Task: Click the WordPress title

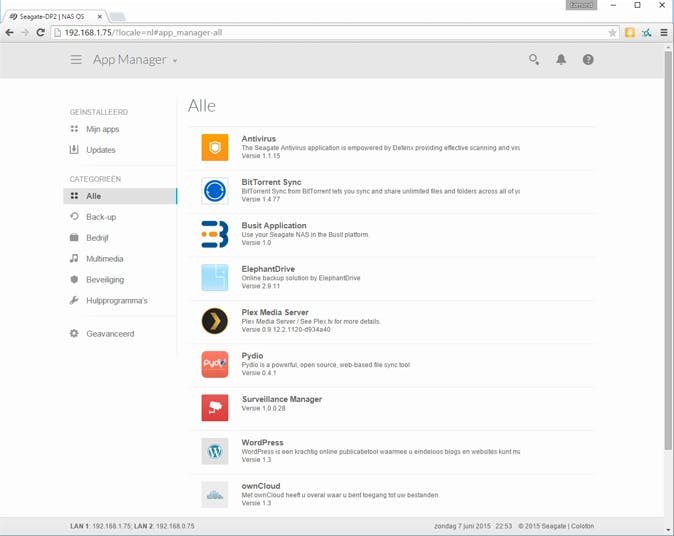Action: pyautogui.click(x=262, y=442)
